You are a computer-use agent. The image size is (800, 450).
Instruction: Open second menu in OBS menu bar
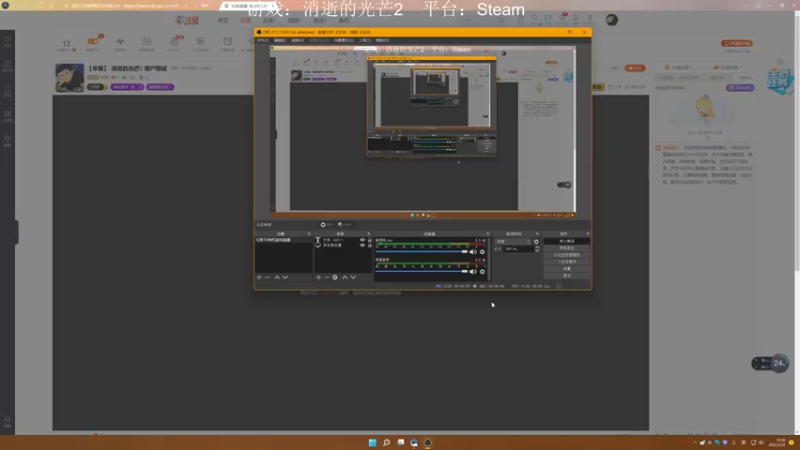(x=280, y=40)
